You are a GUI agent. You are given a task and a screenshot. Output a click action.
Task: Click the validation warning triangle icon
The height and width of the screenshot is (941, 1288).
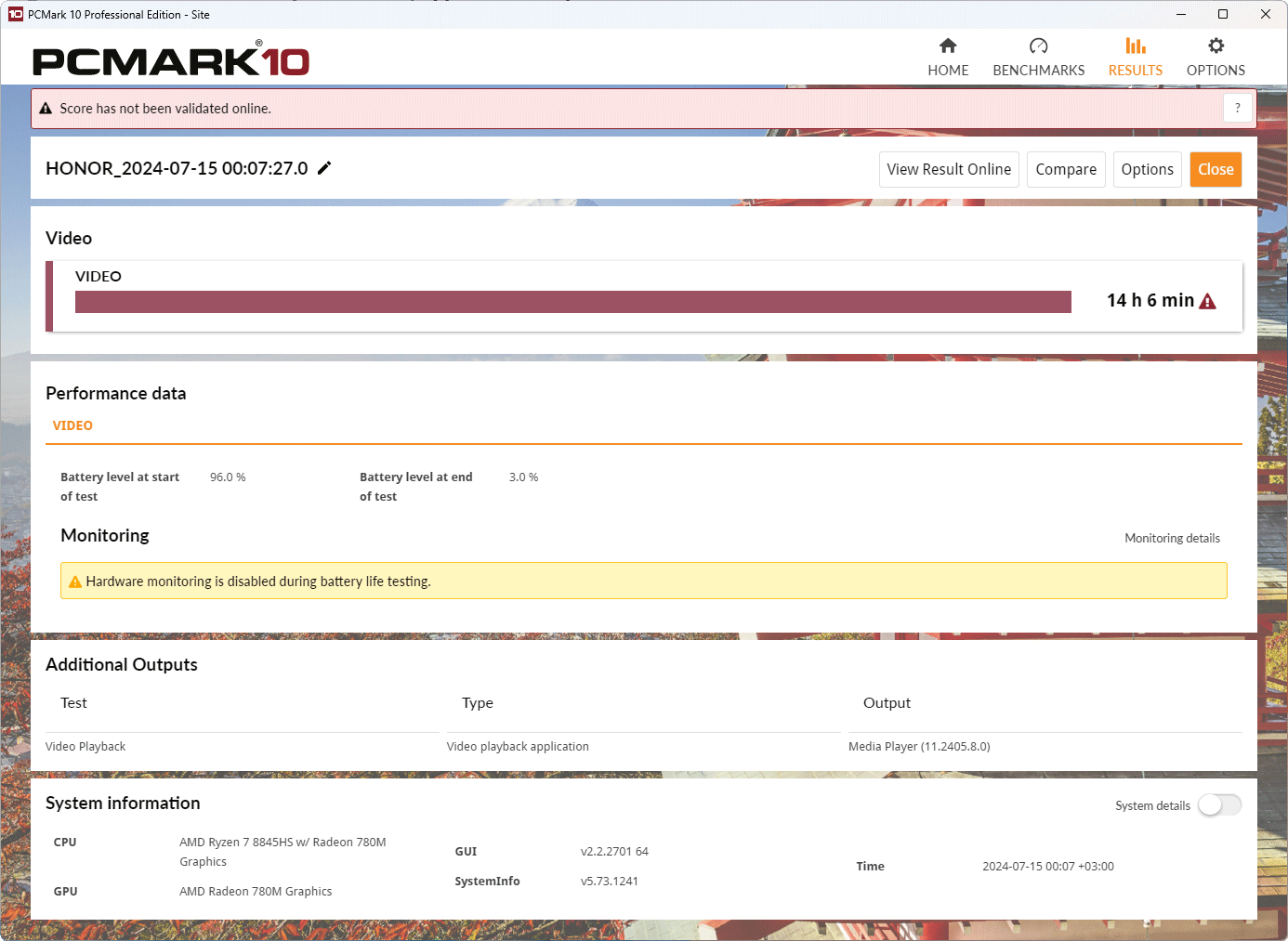click(46, 109)
